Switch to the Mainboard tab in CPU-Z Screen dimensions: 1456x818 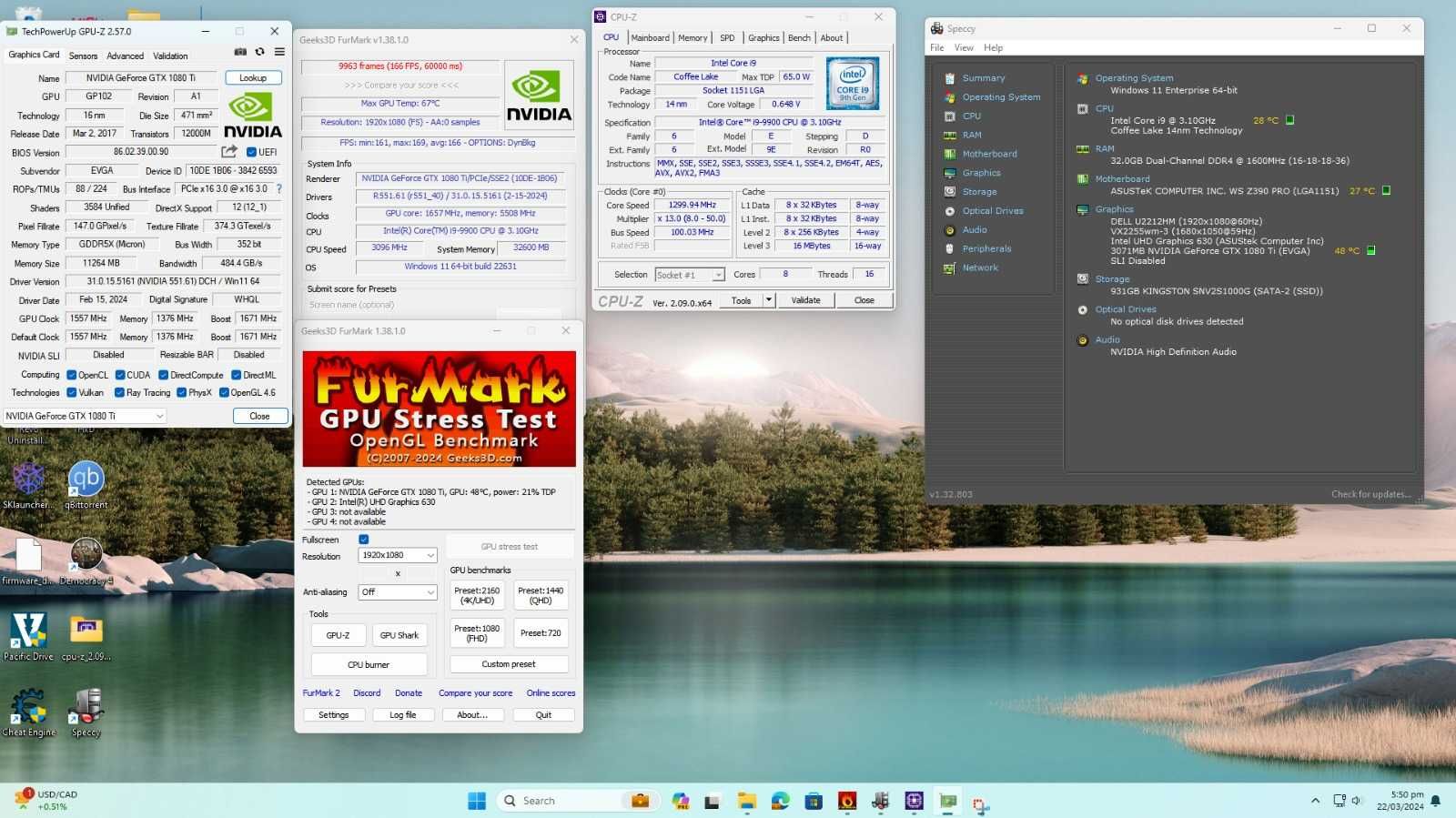coord(650,37)
